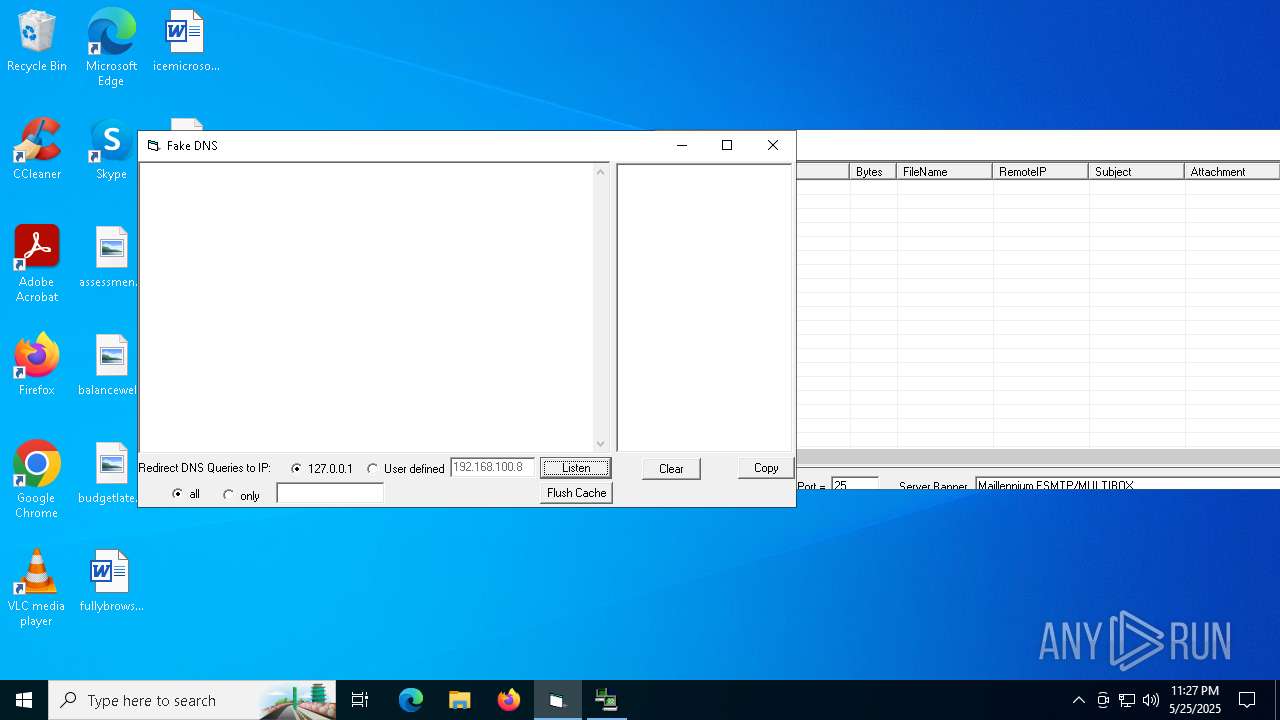This screenshot has width=1280, height=720.
Task: Open the clock showing 11:27 PM
Action: pos(1194,700)
